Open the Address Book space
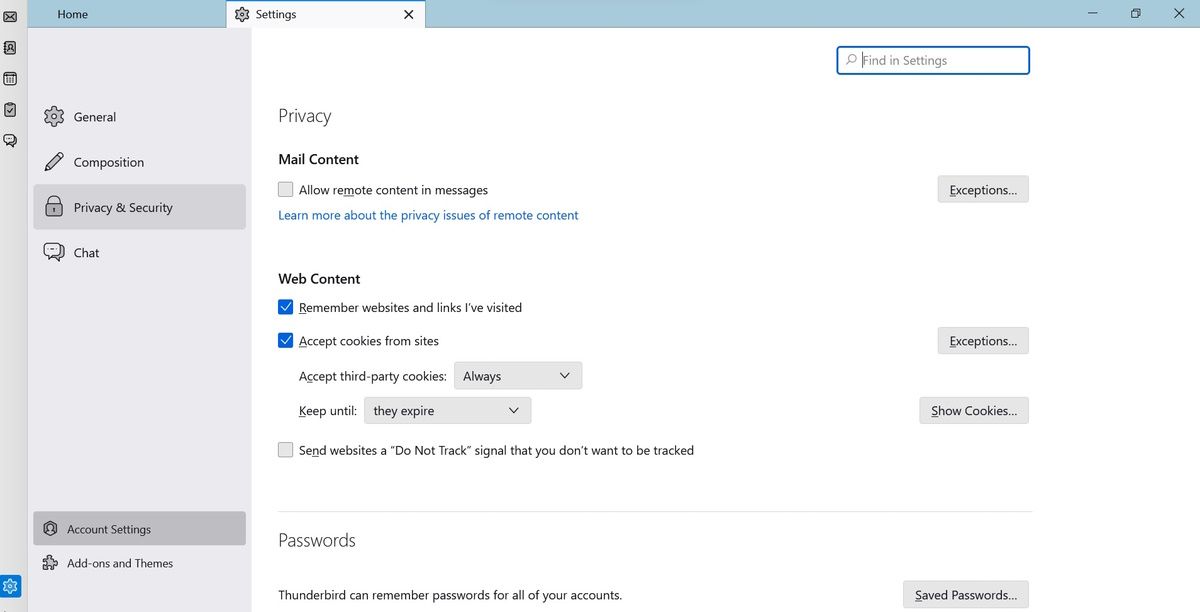This screenshot has width=1200, height=612. click(10, 47)
